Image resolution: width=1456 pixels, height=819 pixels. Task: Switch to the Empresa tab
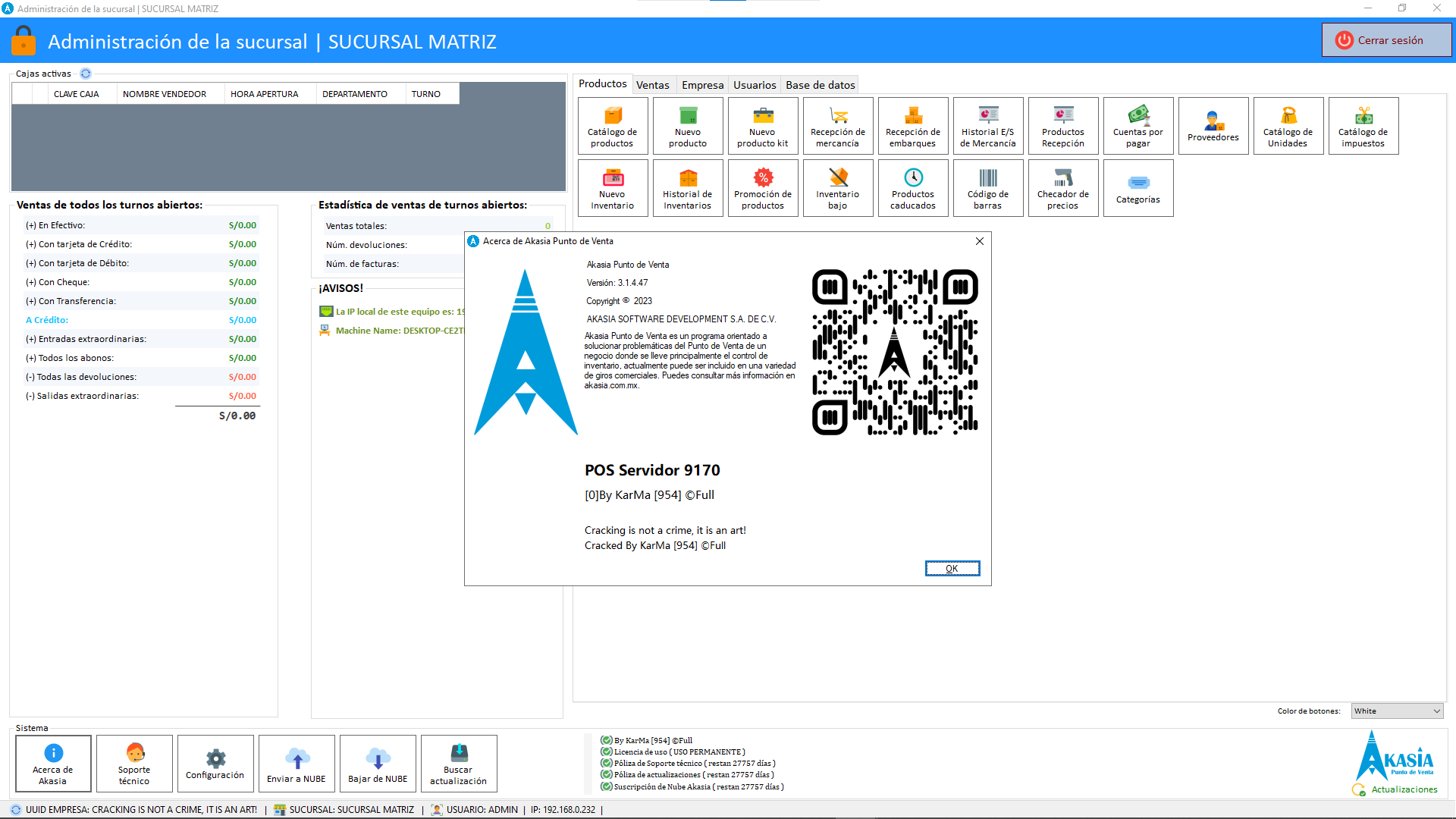click(x=702, y=85)
